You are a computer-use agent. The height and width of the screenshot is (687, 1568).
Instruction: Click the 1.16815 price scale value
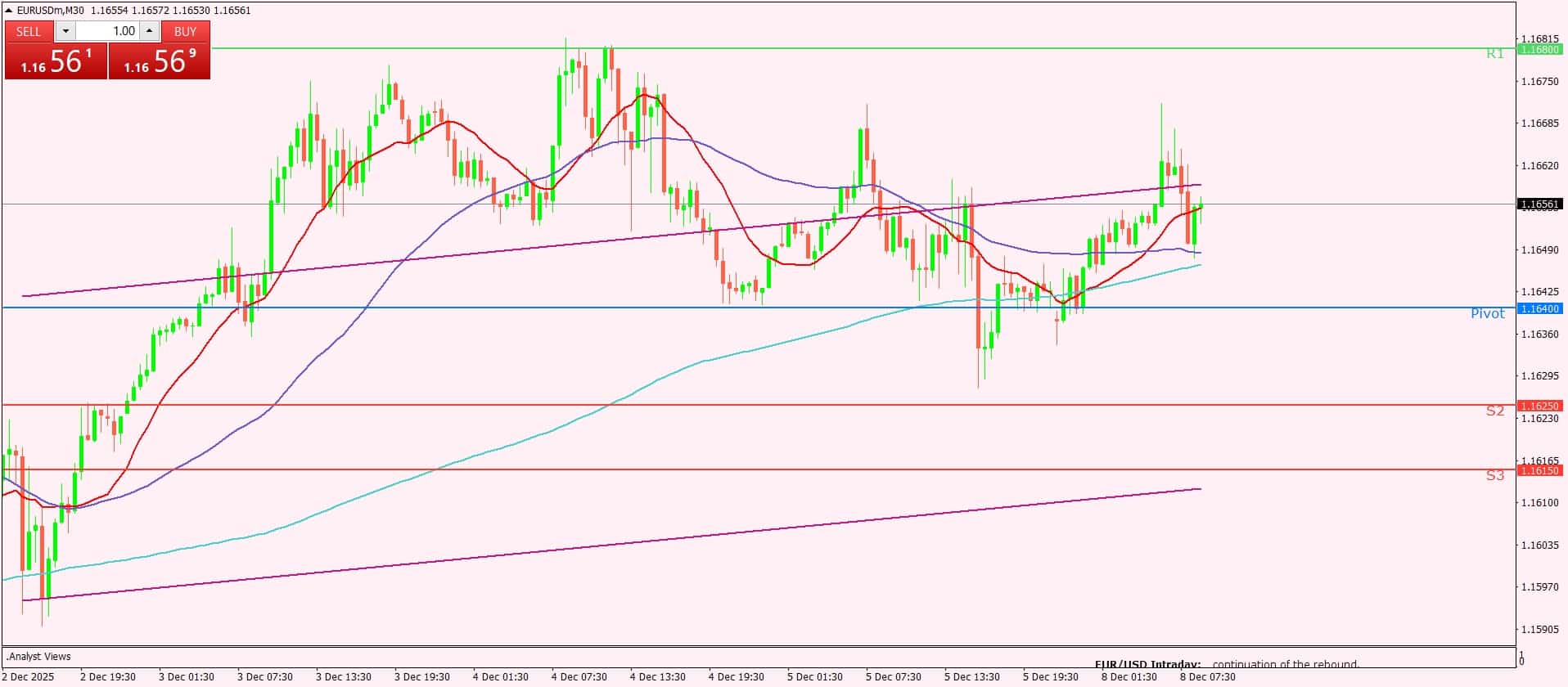1539,38
